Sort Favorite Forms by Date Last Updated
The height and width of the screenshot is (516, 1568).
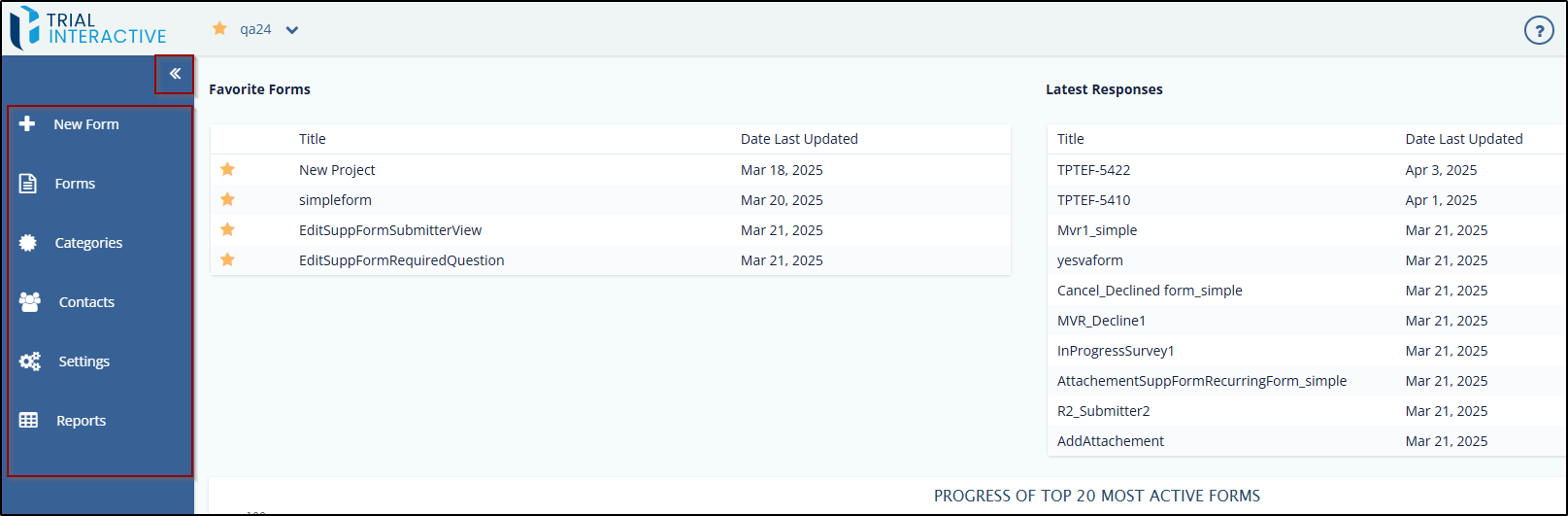799,139
